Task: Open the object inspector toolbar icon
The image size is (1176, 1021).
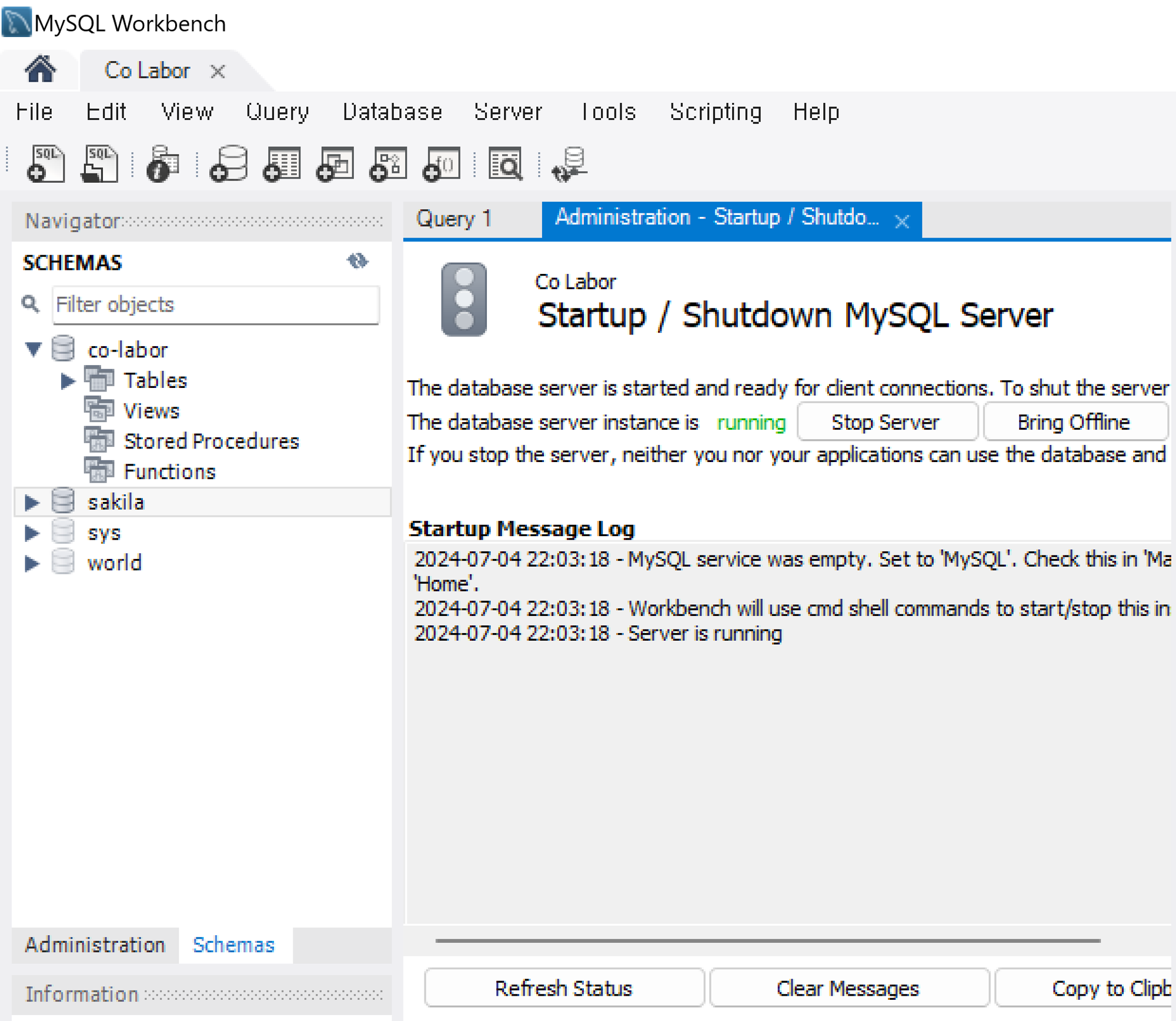Action: (163, 164)
